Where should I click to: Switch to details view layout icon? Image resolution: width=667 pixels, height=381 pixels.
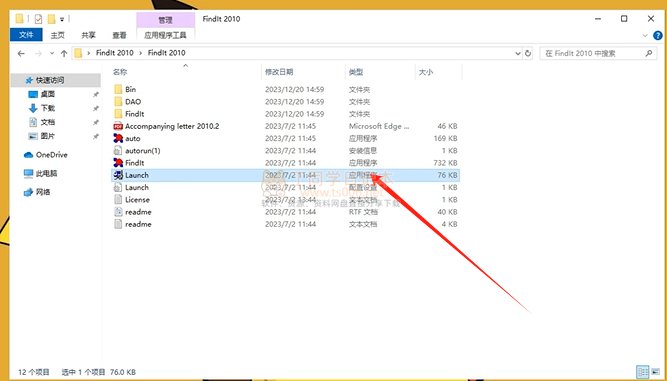pos(643,371)
